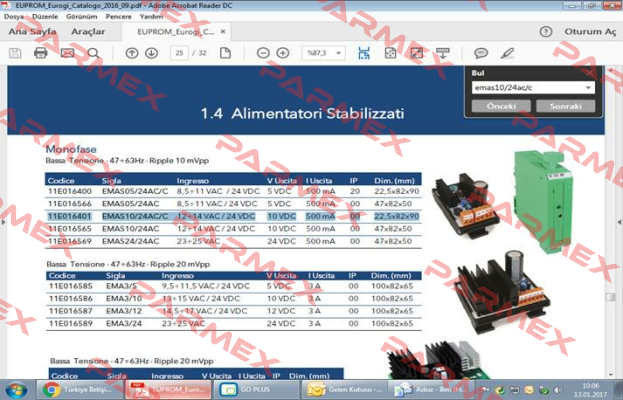This screenshot has height=400, width=623.
Task: Click the green DIN module product image
Action: (543, 200)
